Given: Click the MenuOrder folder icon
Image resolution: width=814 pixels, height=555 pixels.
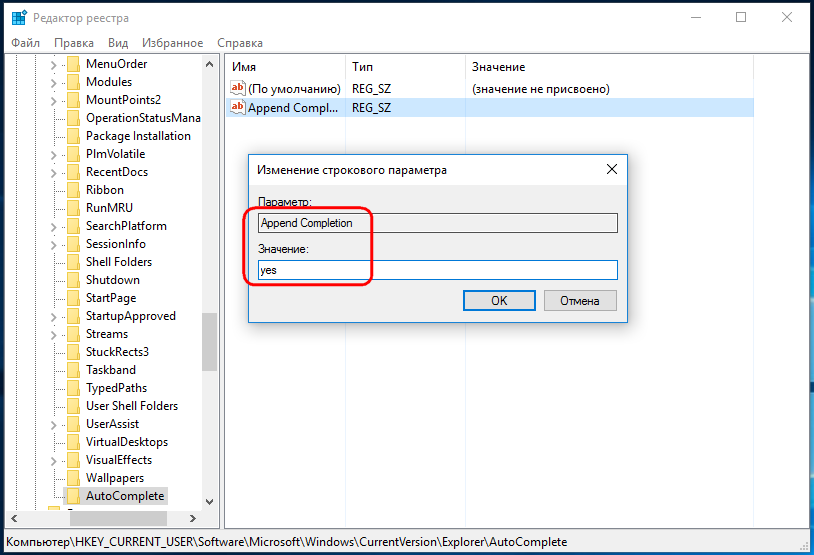Looking at the screenshot, I should (73, 64).
